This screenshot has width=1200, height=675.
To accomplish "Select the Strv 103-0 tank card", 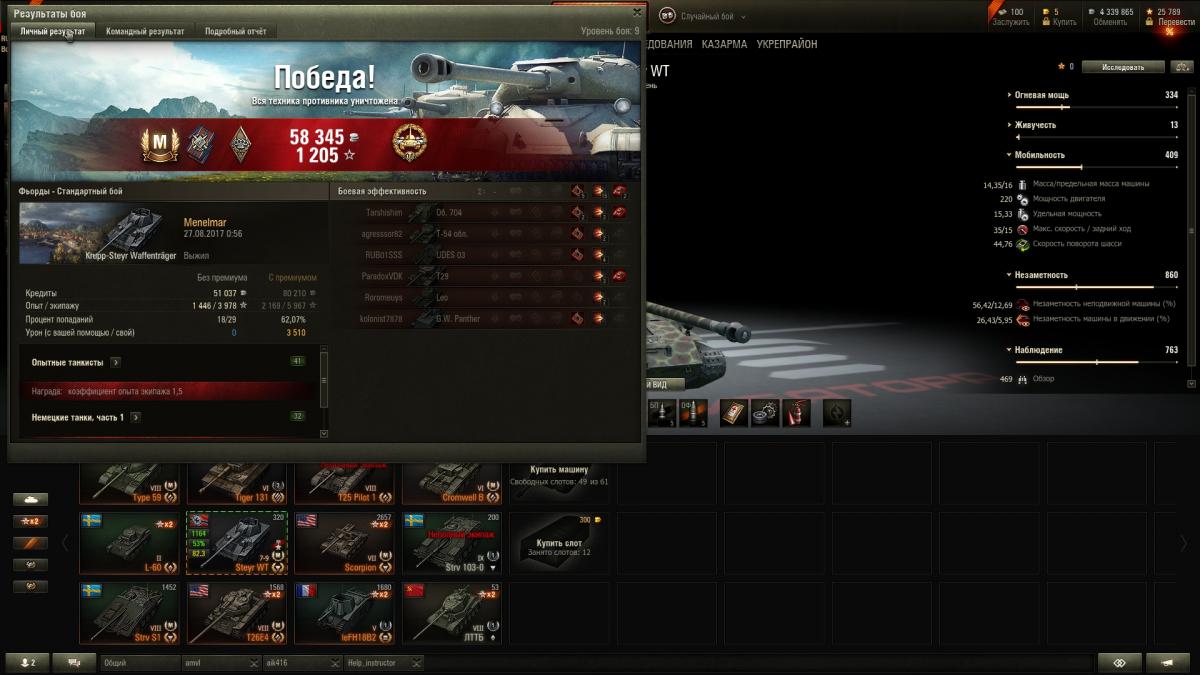I will 451,543.
